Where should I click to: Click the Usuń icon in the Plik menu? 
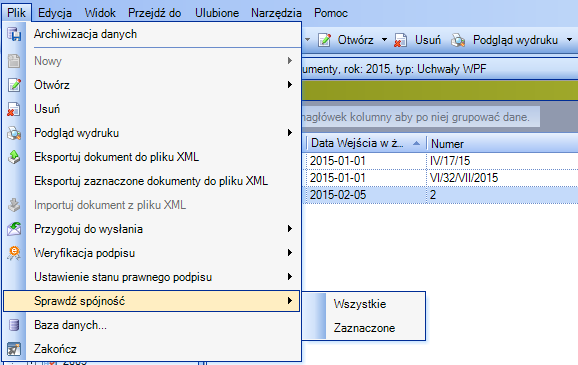coord(14,109)
